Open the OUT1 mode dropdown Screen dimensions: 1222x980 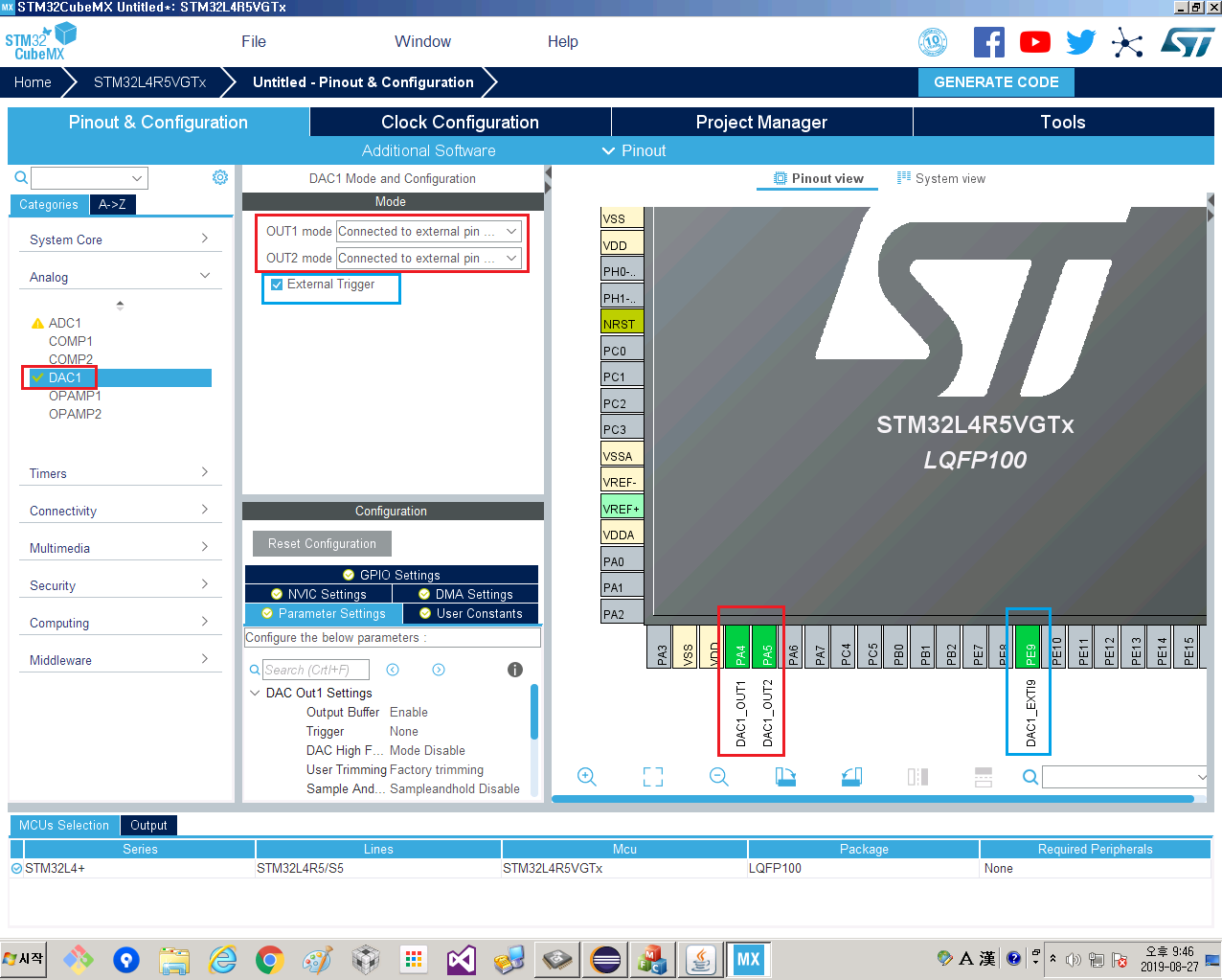tap(429, 231)
